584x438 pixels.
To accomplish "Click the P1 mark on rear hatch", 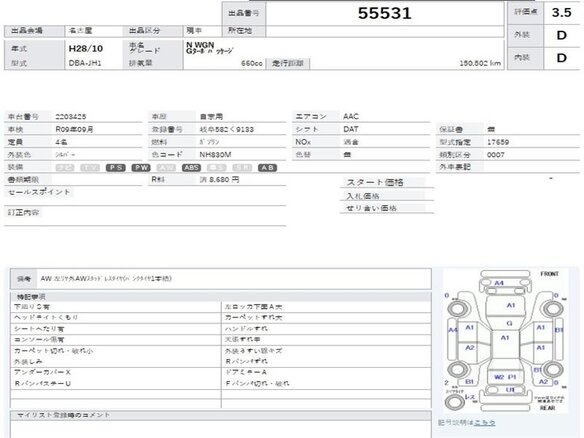I will point(512,377).
